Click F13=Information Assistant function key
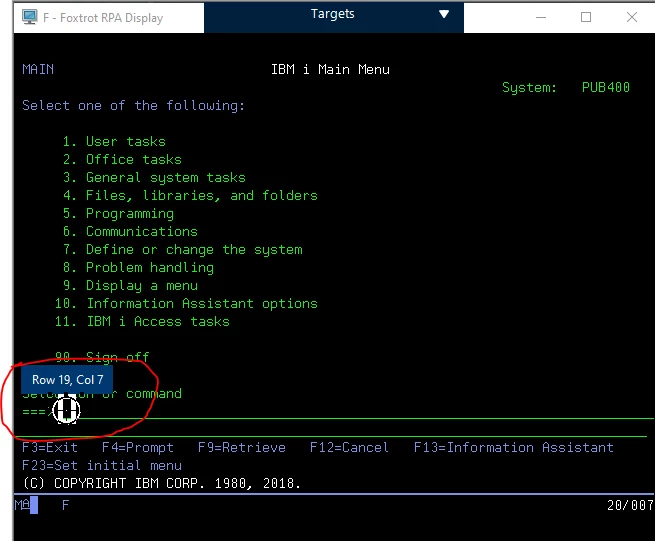The height and width of the screenshot is (541, 655). click(514, 447)
